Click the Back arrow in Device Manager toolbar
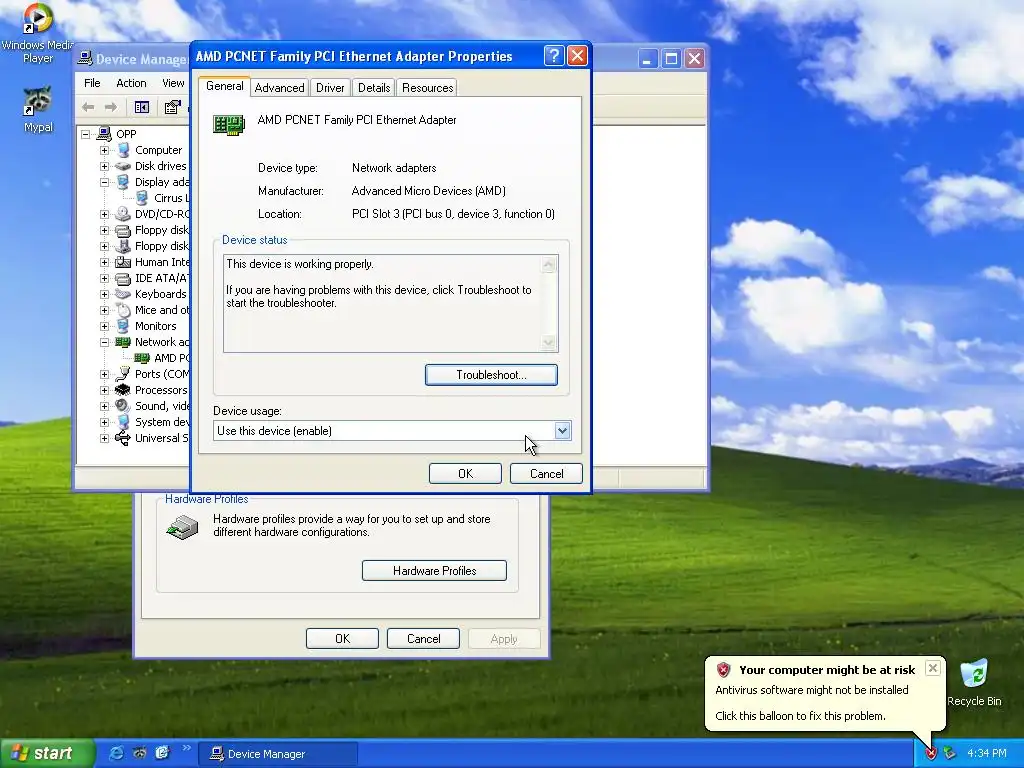1024x768 pixels. [x=88, y=107]
